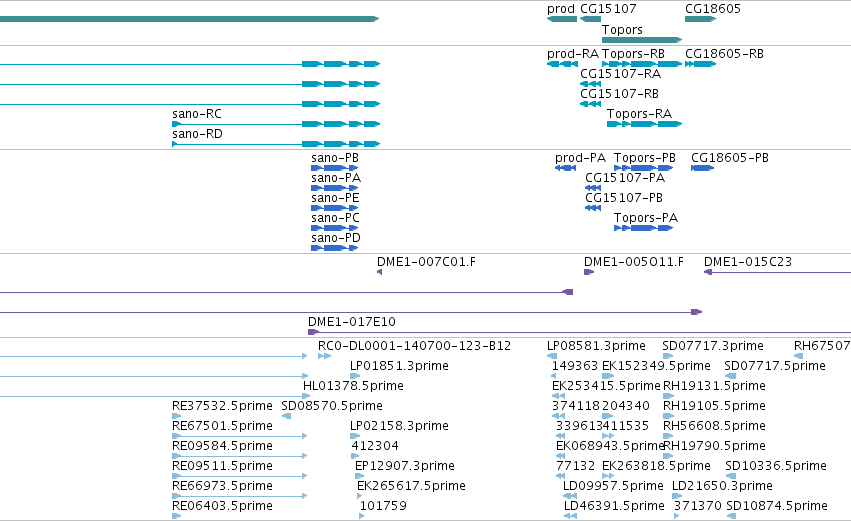Select EST EK263818.5prime
The image size is (851, 521).
point(608,477)
